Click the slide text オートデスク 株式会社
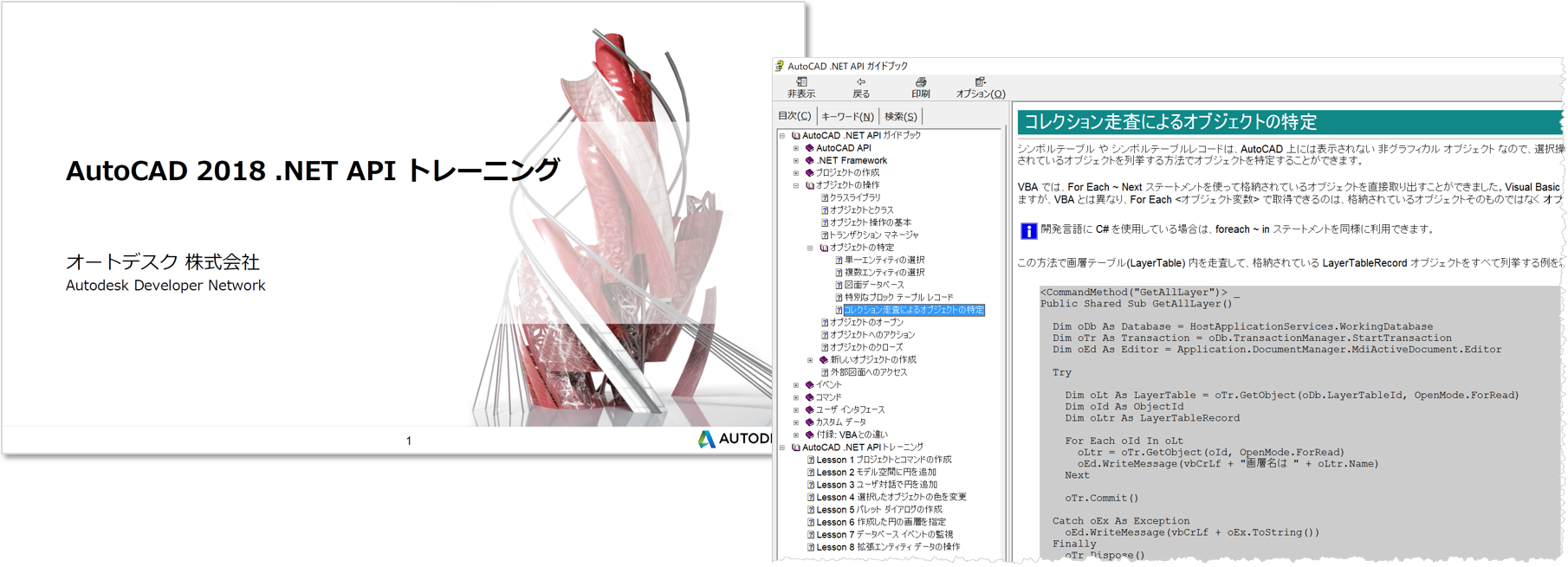The width and height of the screenshot is (1568, 567). point(163,261)
